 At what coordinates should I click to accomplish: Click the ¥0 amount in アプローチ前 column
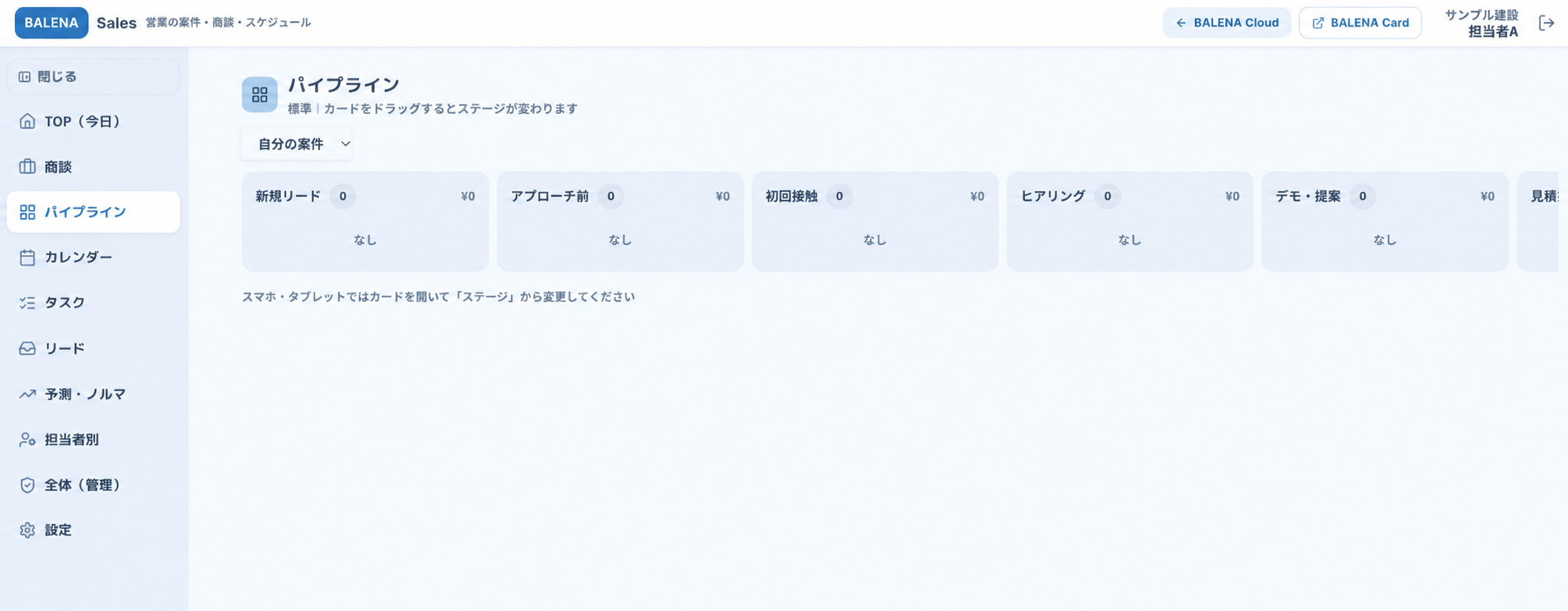click(723, 197)
